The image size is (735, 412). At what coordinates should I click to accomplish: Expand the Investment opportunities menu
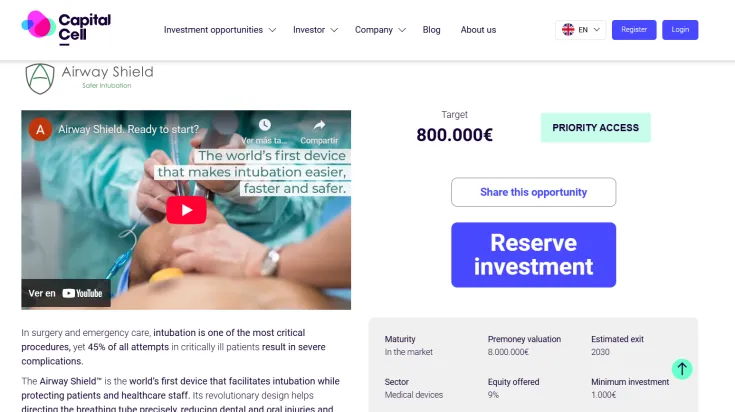(220, 30)
